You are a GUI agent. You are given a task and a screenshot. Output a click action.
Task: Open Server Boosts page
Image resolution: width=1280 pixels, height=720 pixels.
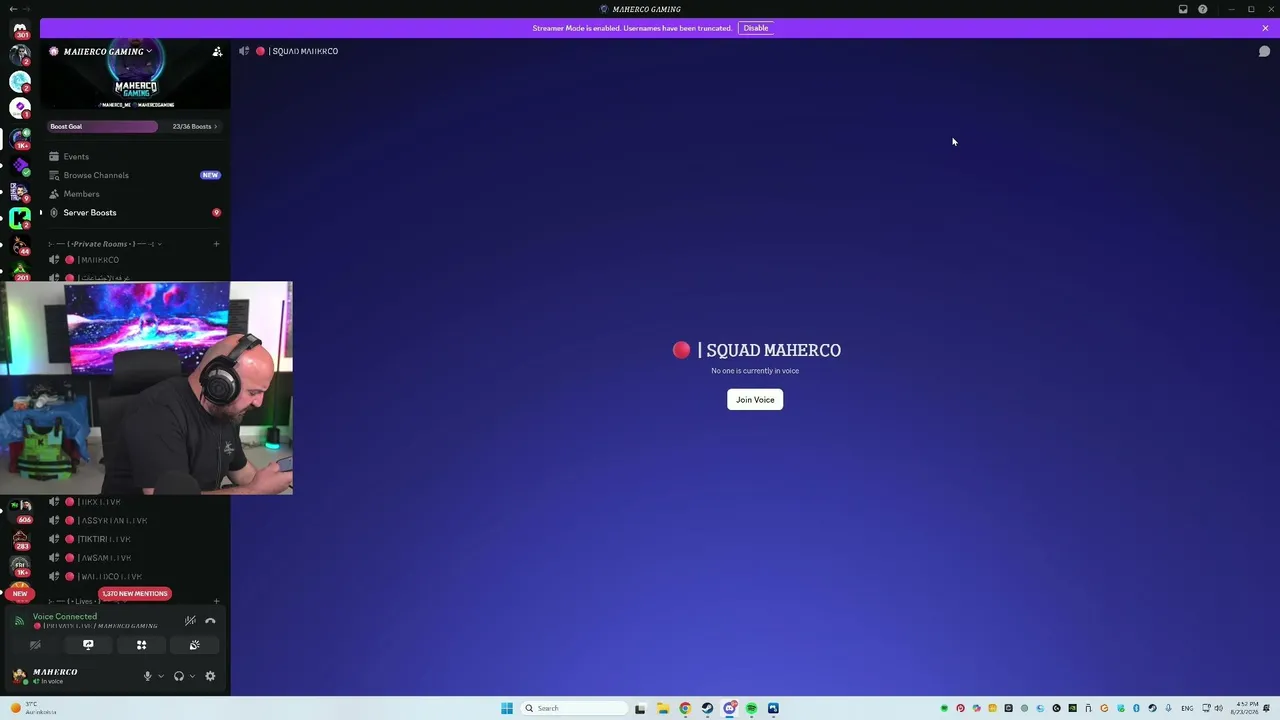[x=134, y=213]
